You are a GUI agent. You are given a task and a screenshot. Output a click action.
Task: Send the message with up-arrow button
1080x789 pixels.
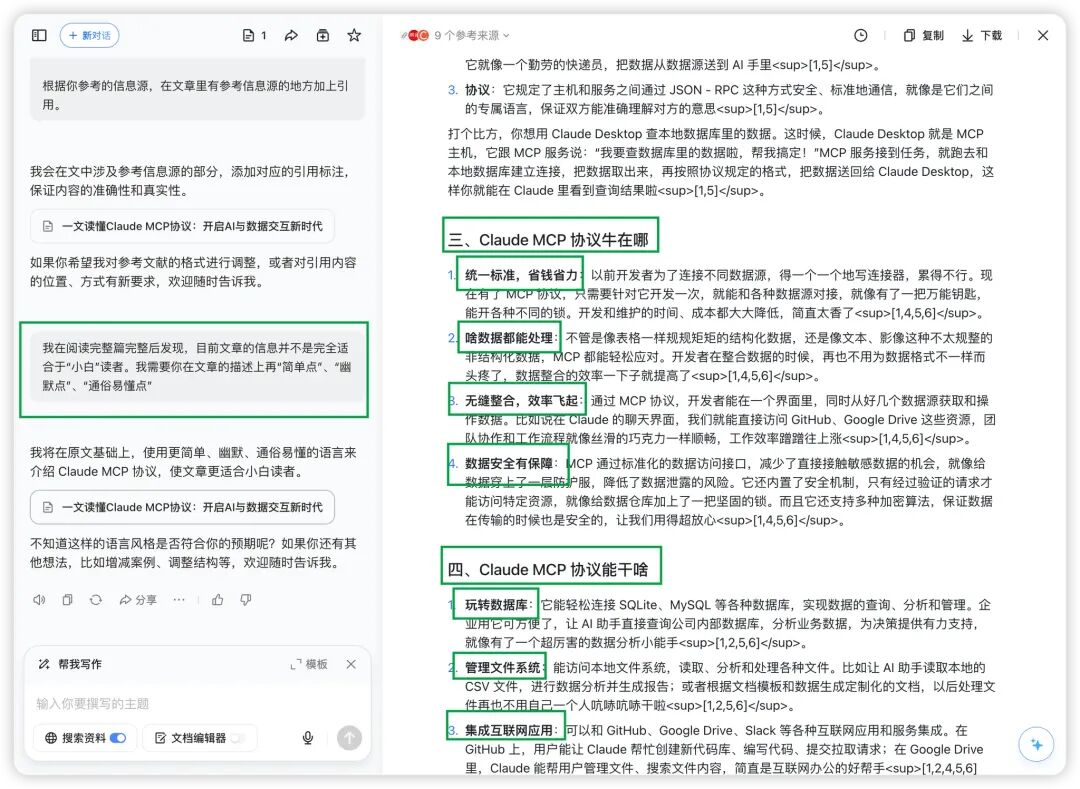[349, 737]
